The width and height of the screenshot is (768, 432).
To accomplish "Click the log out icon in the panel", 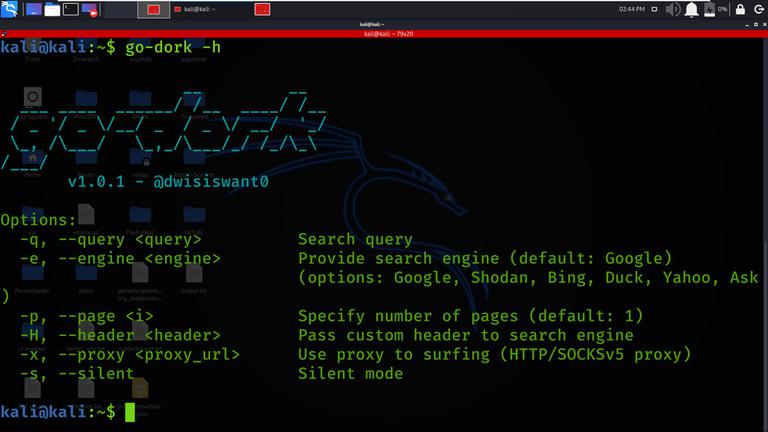I will coord(759,9).
